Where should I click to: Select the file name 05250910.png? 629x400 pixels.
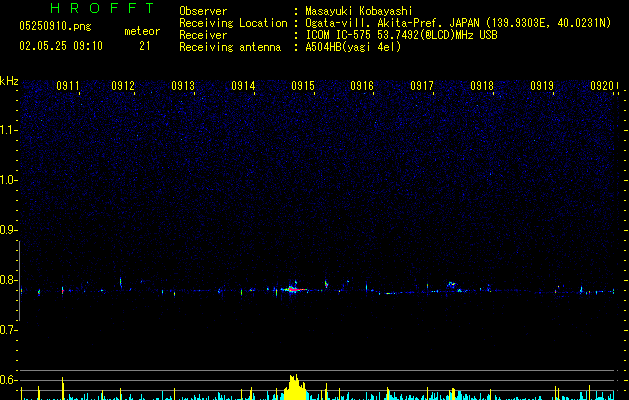tap(55, 26)
